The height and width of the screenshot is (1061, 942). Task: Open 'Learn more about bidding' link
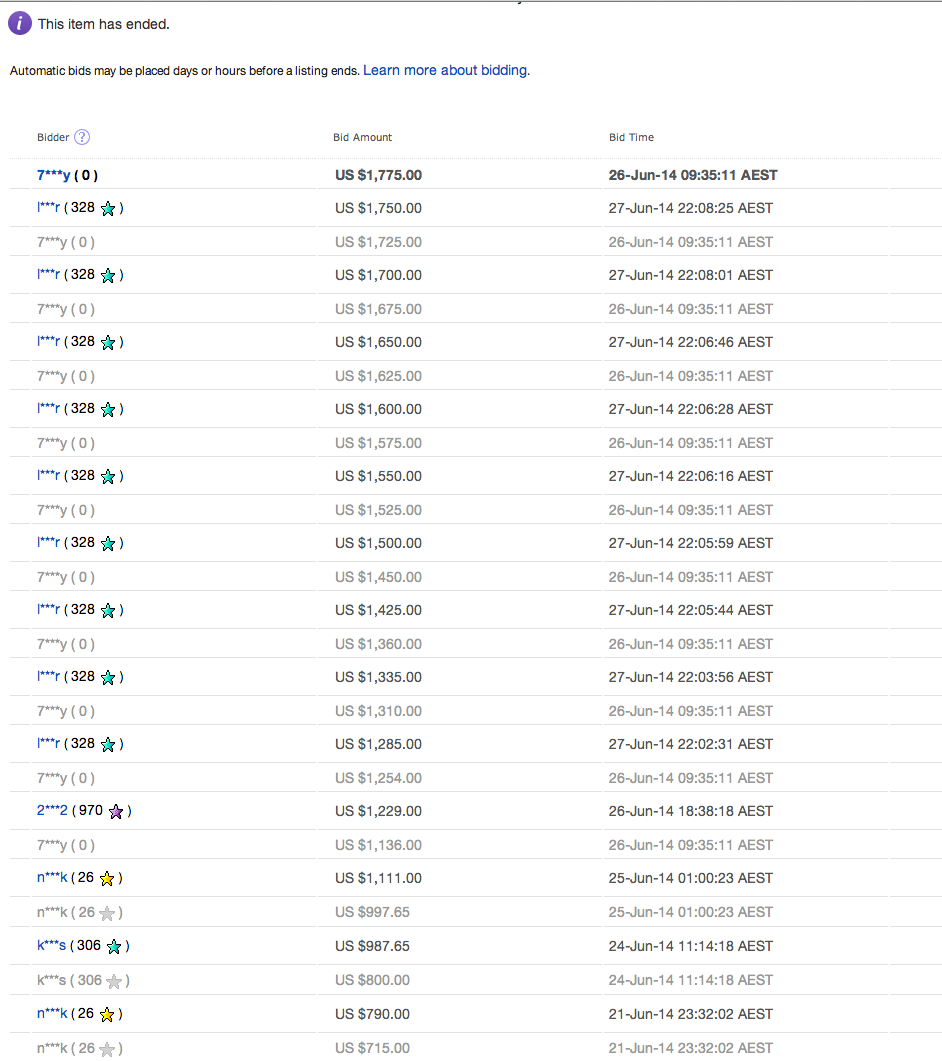(446, 70)
